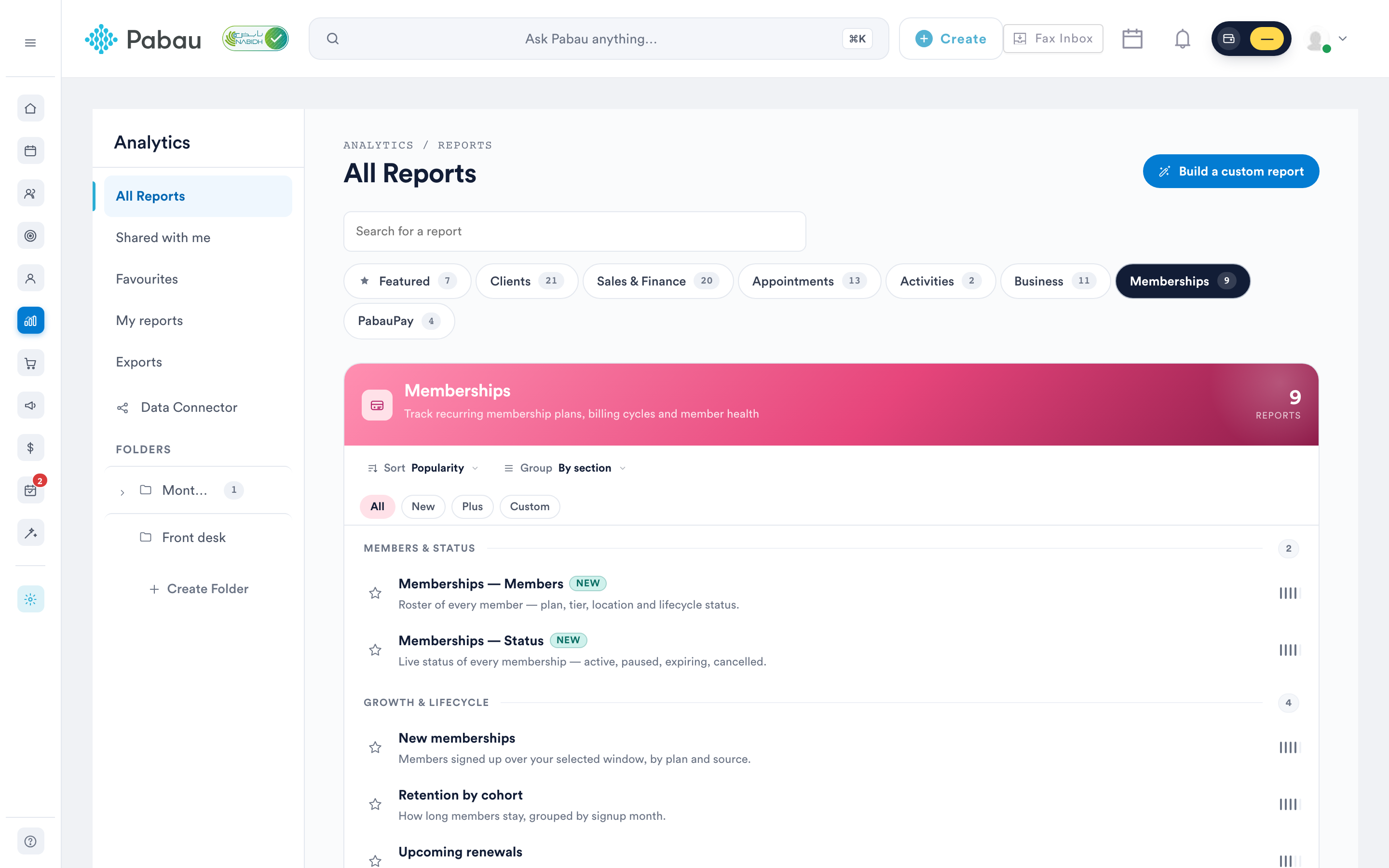Screen dimensions: 1389x868
Task: Open the Team person sidebar icon
Action: pos(30,278)
